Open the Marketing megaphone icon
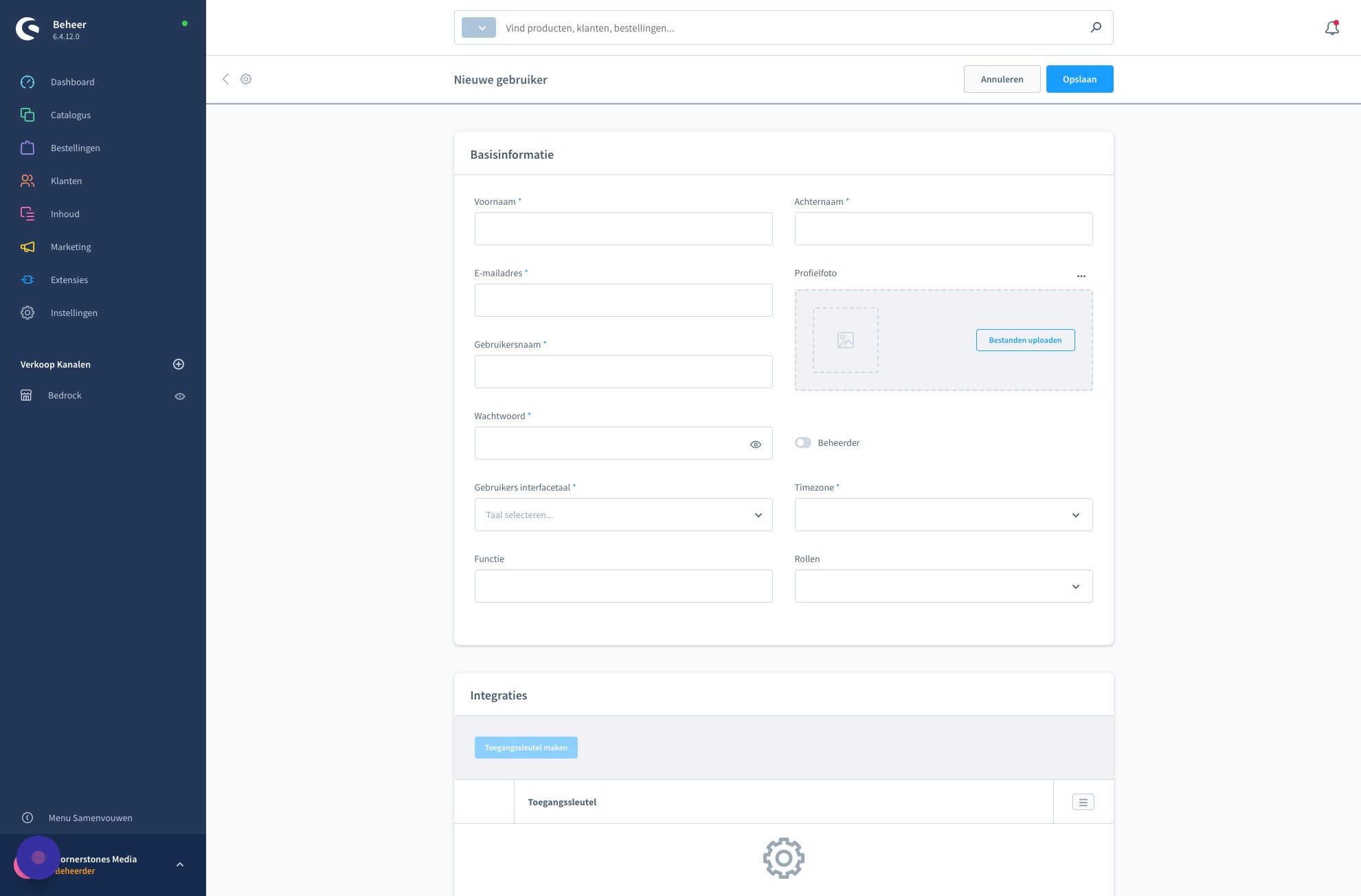This screenshot has width=1361, height=896. [27, 247]
